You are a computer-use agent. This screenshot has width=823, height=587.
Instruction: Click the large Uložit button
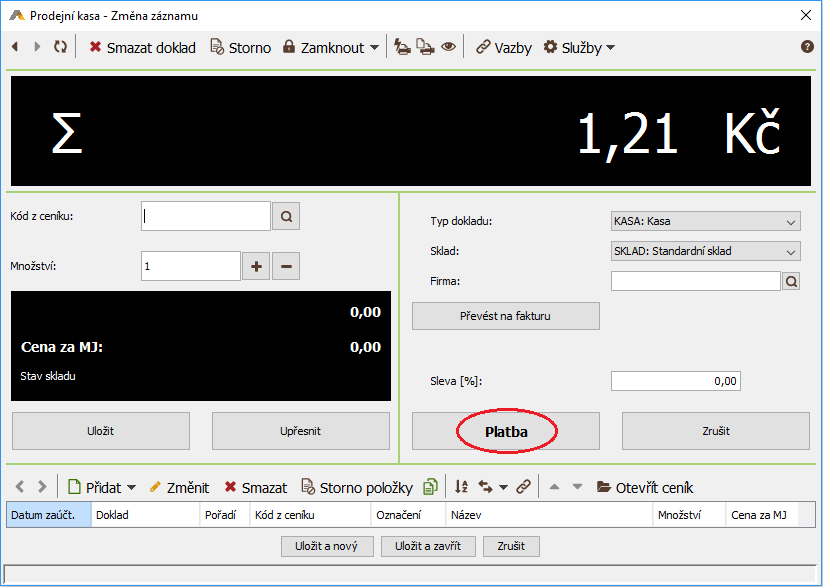click(101, 431)
